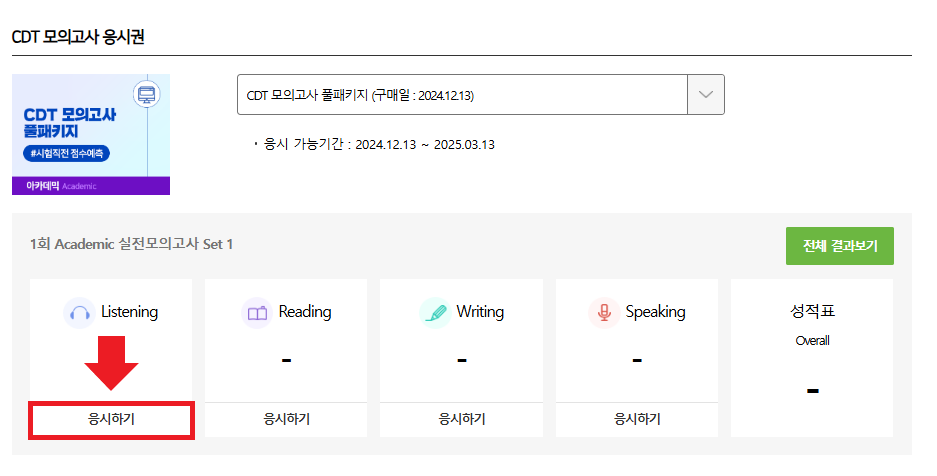Click the Speaking microphone icon
This screenshot has width=937, height=476.
604,313
